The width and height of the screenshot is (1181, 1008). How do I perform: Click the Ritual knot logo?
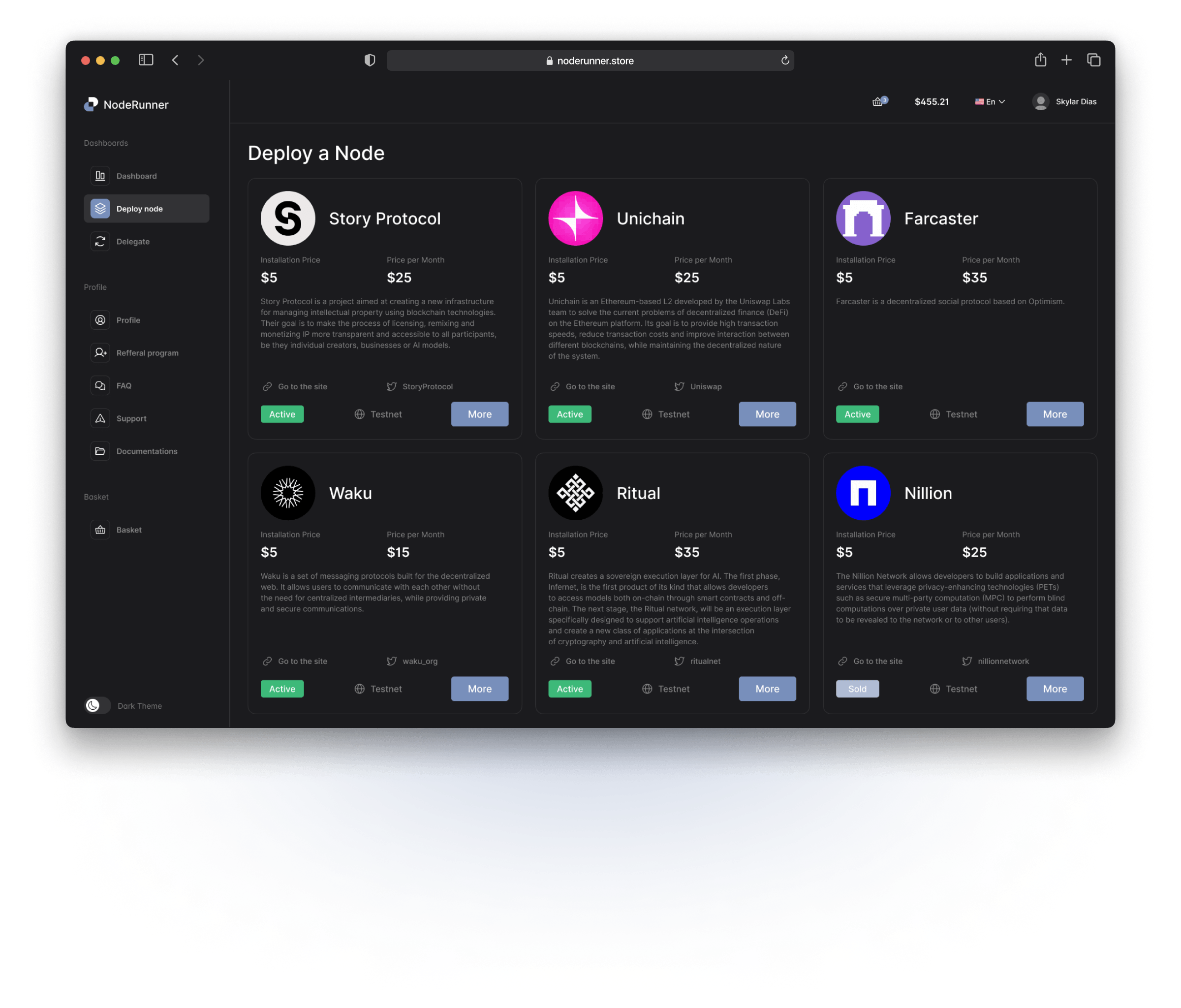pyautogui.click(x=575, y=493)
